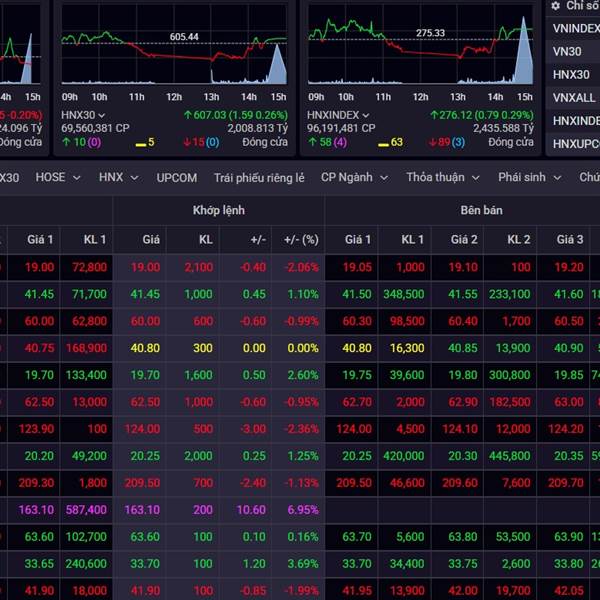Click the 2,008.813 Tỷ value text
Viewport: 600px width, 600px height.
(x=258, y=128)
